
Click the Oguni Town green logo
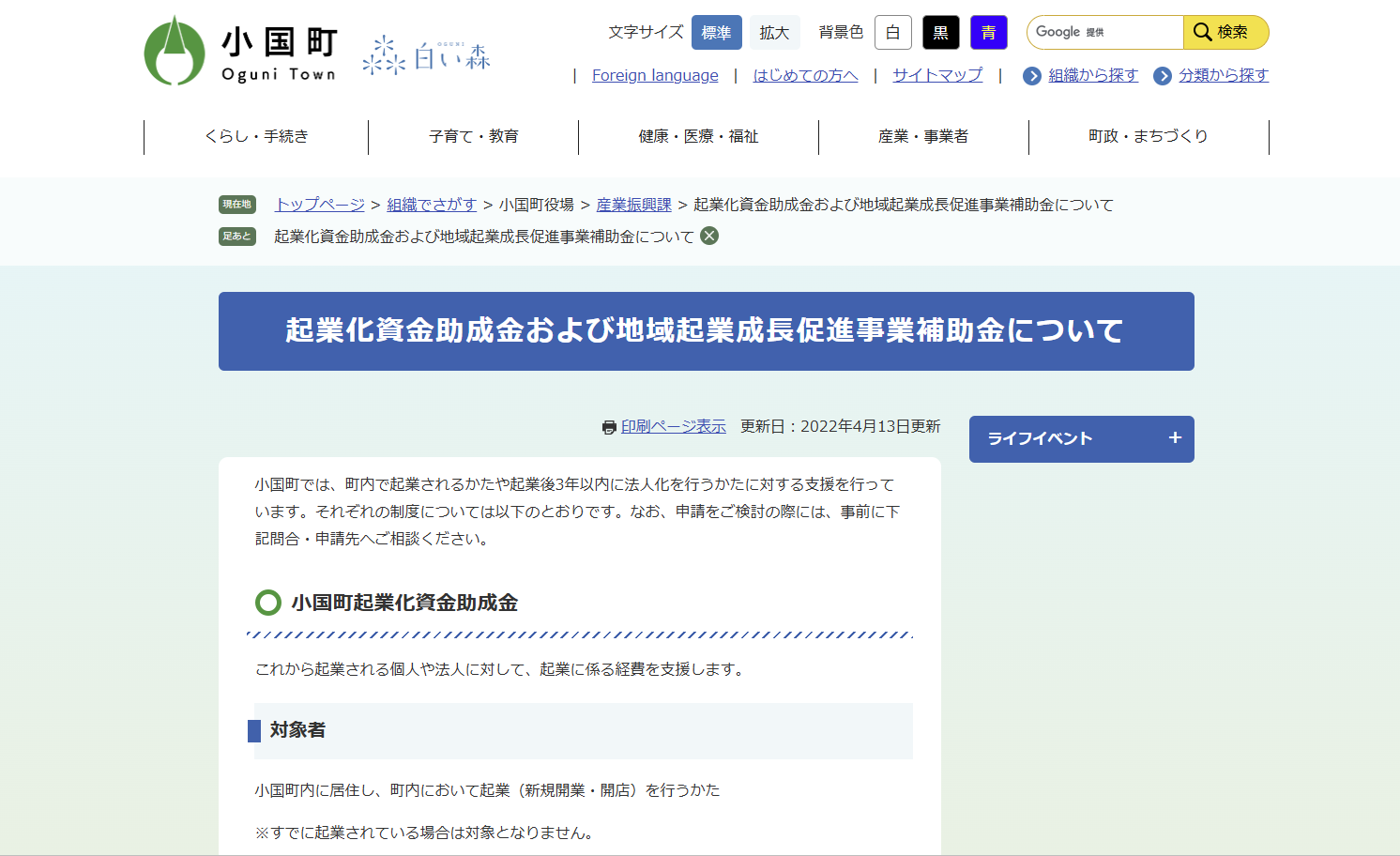pyautogui.click(x=175, y=51)
